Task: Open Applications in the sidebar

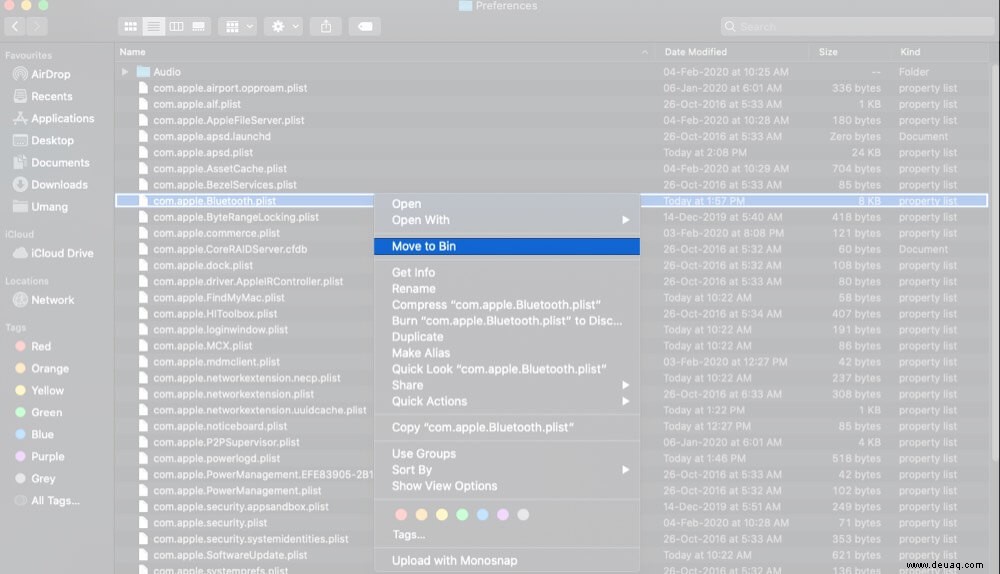Action: pyautogui.click(x=54, y=118)
